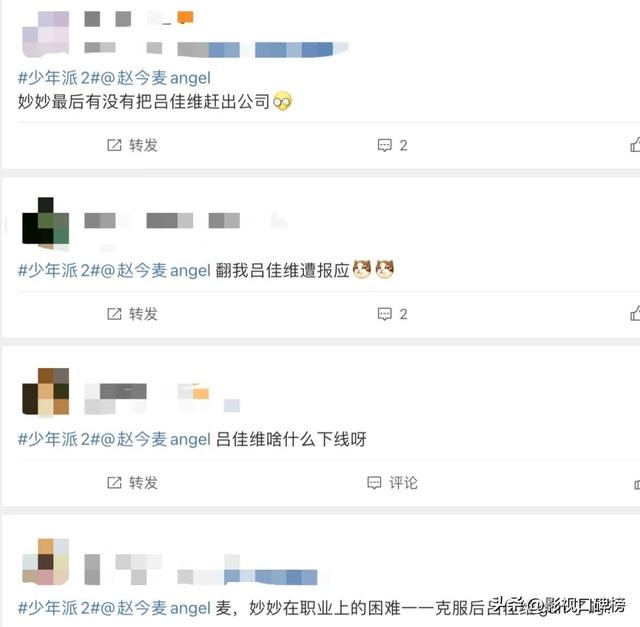
Task: Click the 评论 label under the third post
Action: (403, 483)
